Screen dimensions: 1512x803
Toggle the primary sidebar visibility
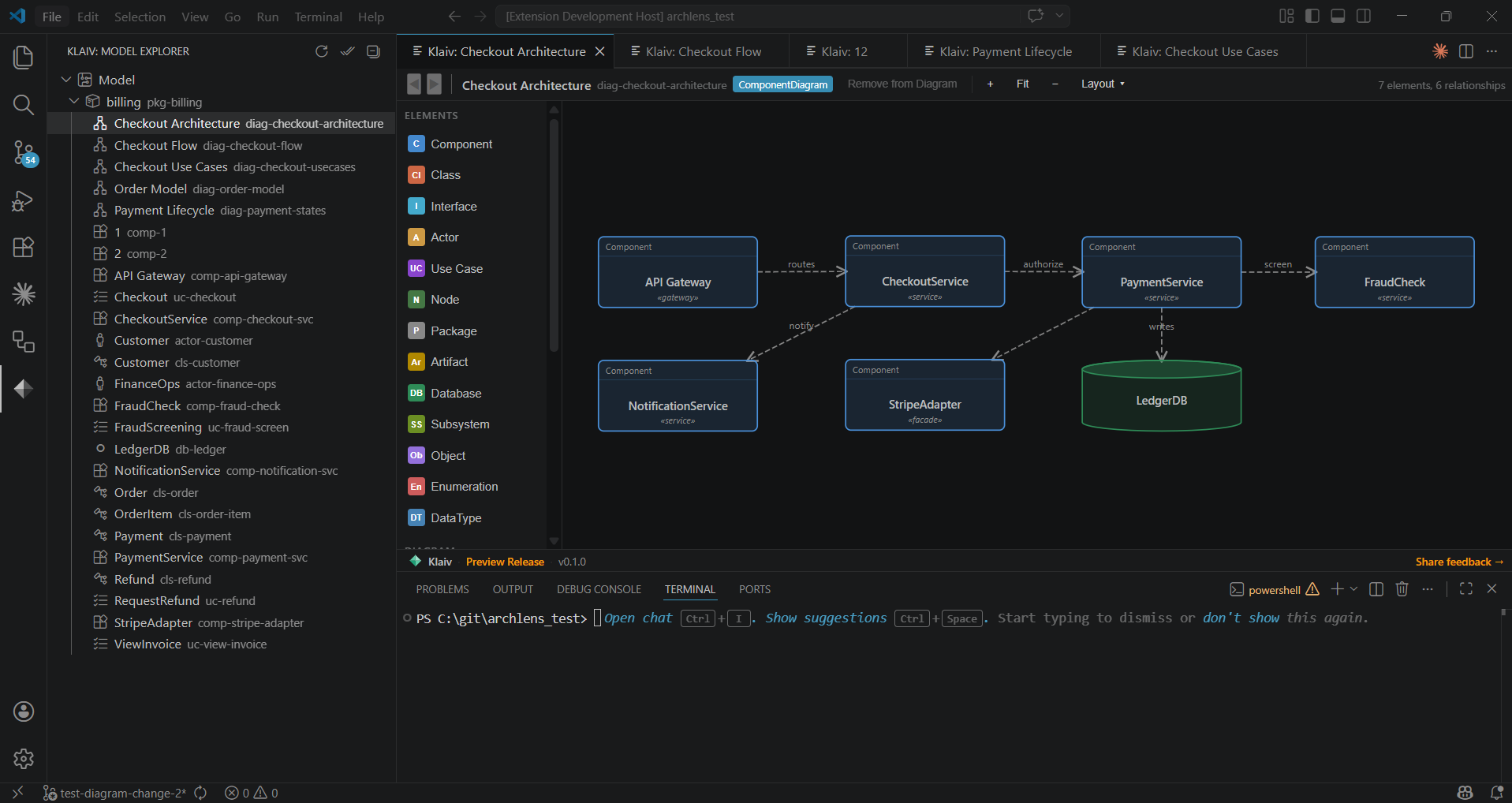pos(1312,16)
